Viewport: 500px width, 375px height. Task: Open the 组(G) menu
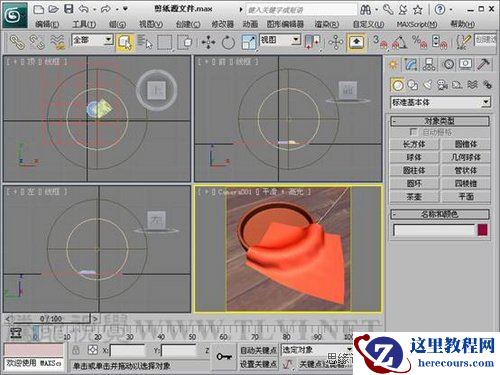(118, 24)
